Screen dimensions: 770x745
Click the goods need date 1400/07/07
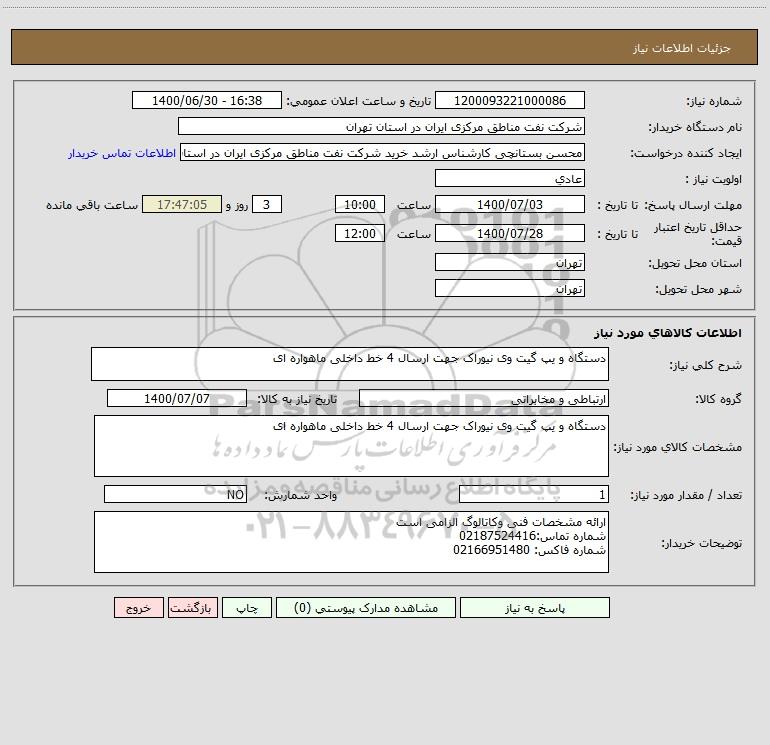[x=177, y=398]
